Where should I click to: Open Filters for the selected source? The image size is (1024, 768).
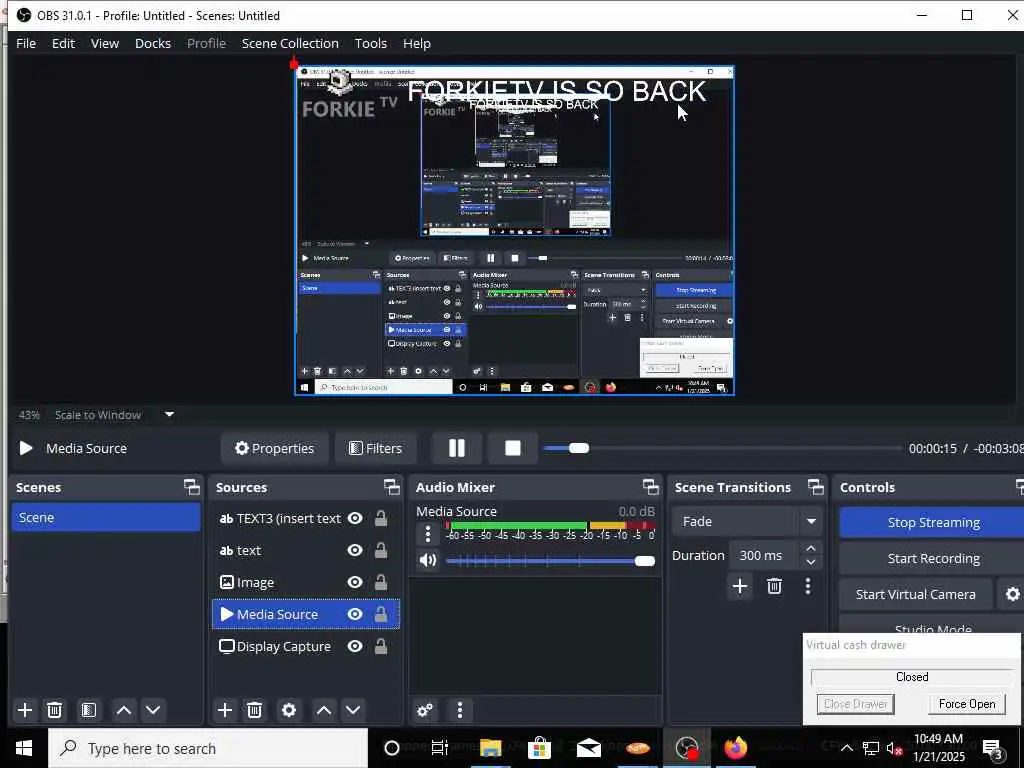376,448
